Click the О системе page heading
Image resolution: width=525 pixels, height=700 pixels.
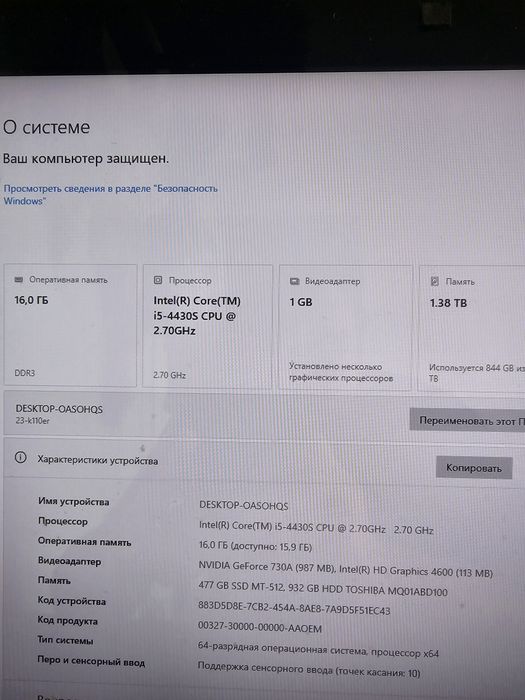coord(46,128)
